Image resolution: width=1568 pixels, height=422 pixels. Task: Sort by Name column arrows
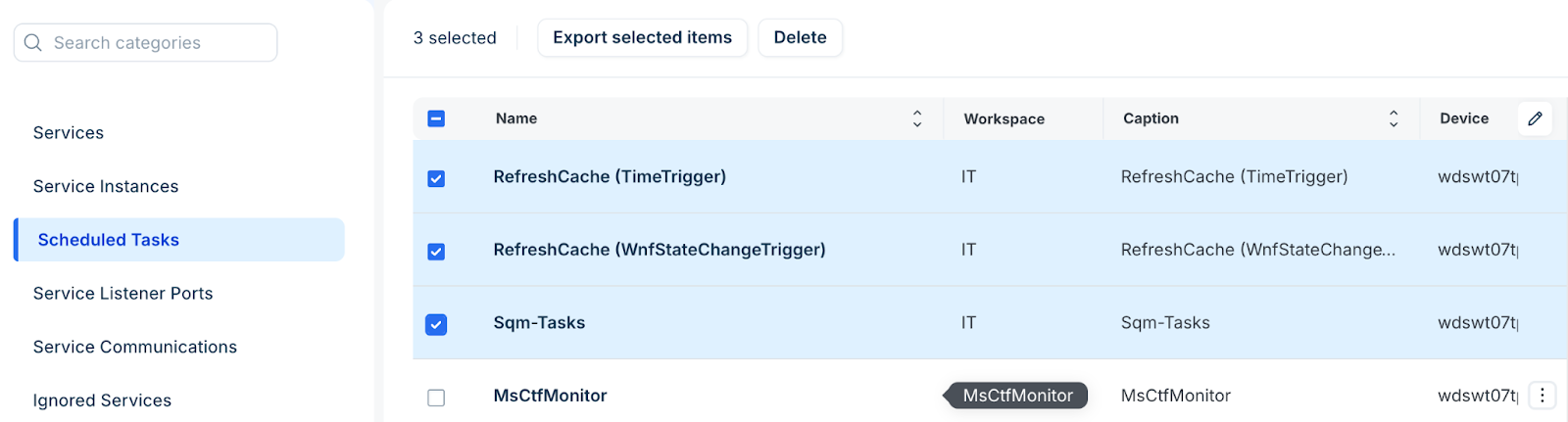pos(917,118)
